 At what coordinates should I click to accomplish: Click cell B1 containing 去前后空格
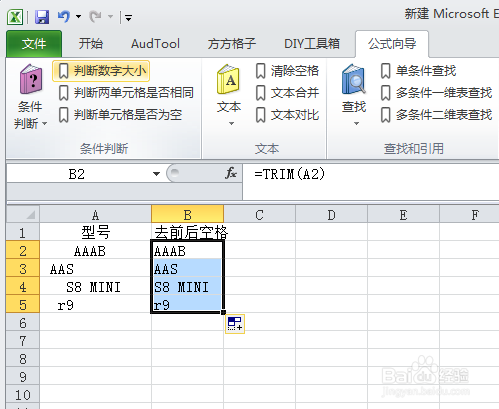187,232
